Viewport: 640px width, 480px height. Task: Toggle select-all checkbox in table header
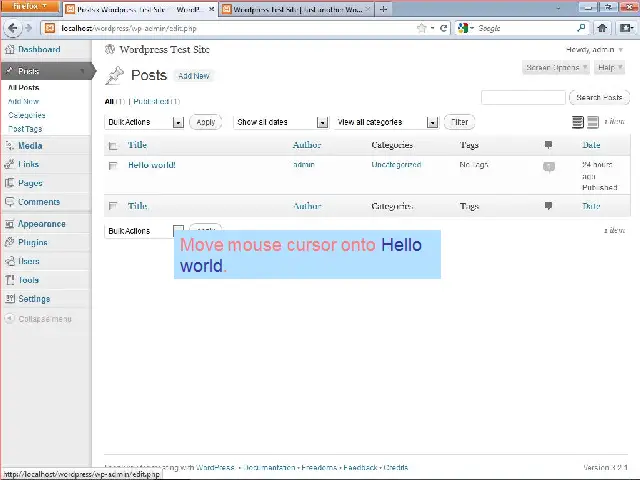pos(113,146)
